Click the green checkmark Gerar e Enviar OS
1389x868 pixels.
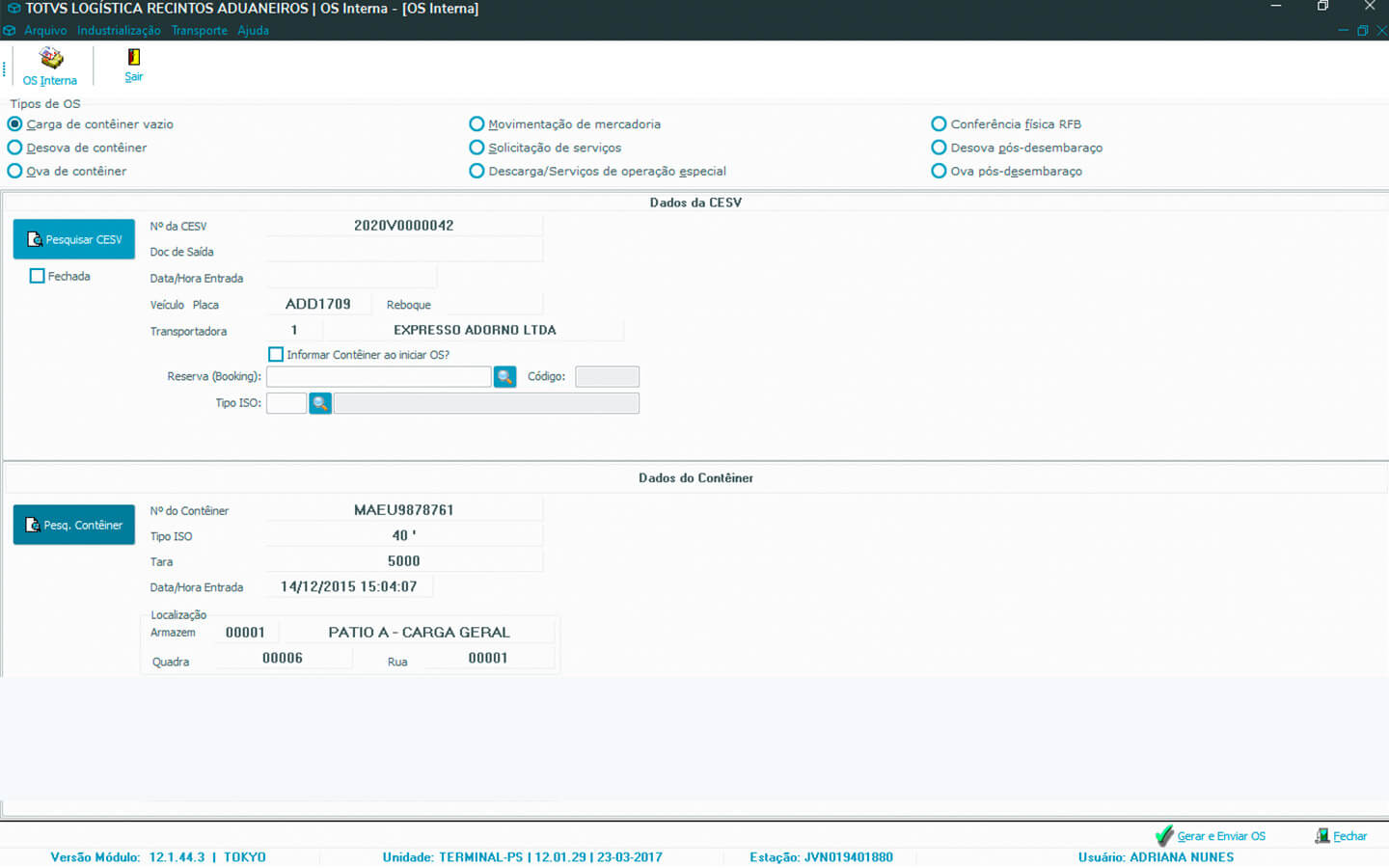pos(1164,836)
